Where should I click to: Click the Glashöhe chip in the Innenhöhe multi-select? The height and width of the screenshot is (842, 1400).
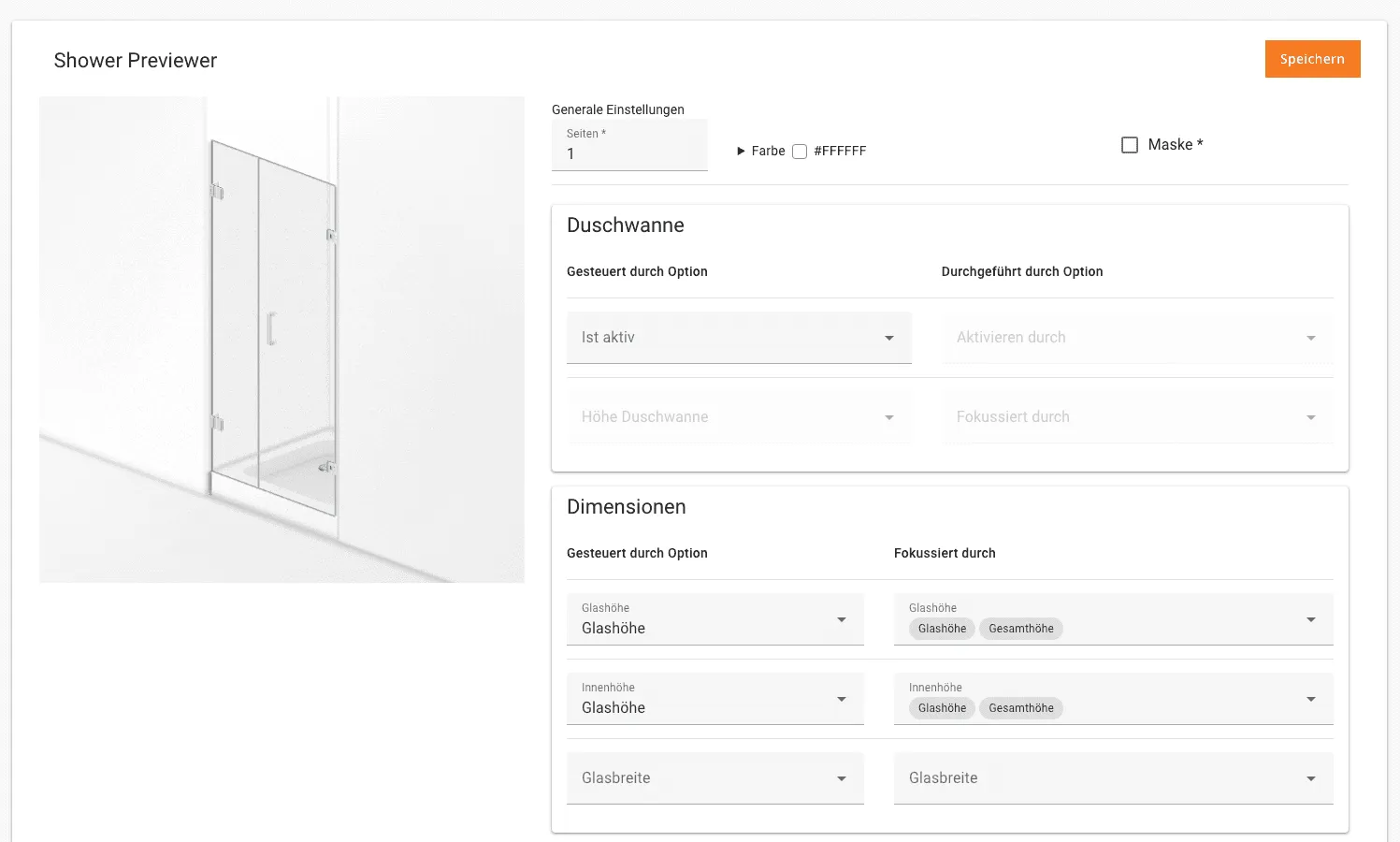coord(942,708)
